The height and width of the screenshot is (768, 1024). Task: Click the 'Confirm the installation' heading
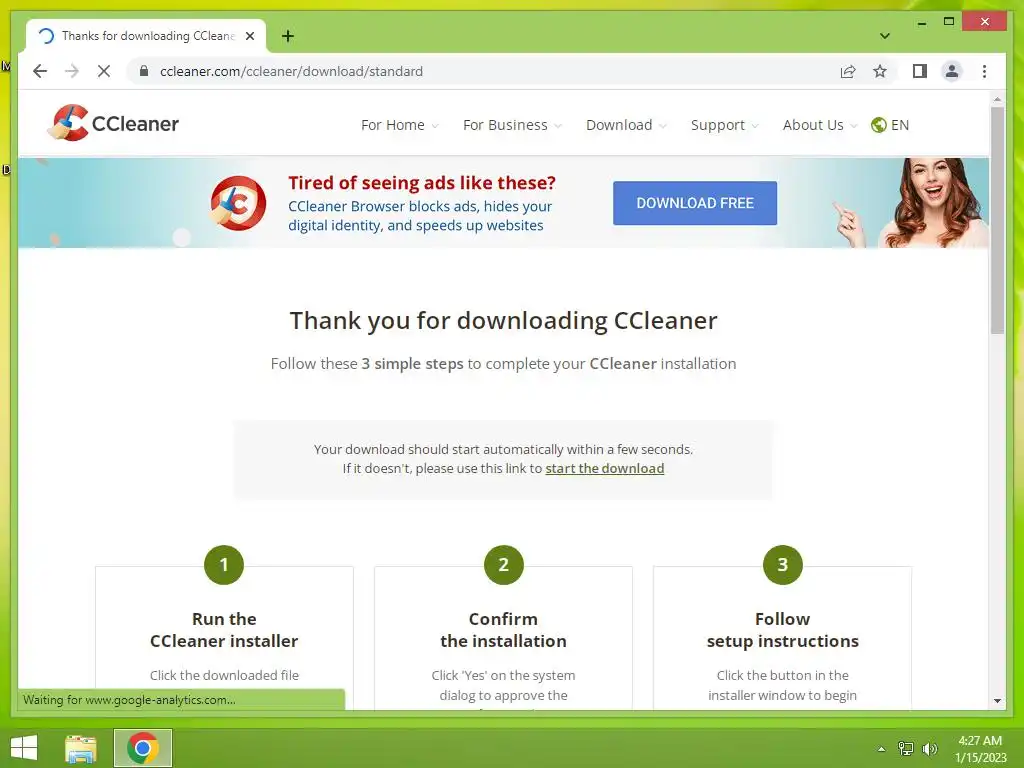point(504,630)
